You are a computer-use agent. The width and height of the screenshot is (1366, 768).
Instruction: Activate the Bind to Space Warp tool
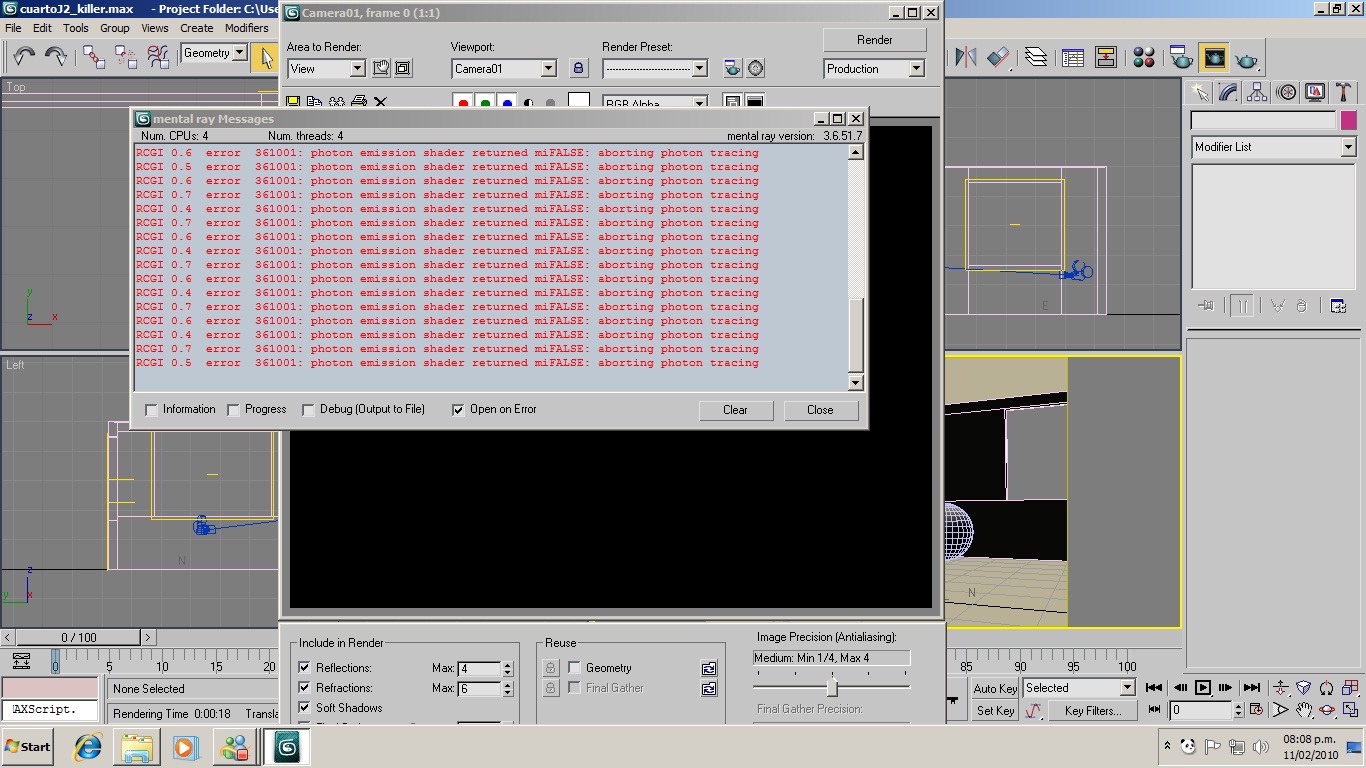click(158, 57)
